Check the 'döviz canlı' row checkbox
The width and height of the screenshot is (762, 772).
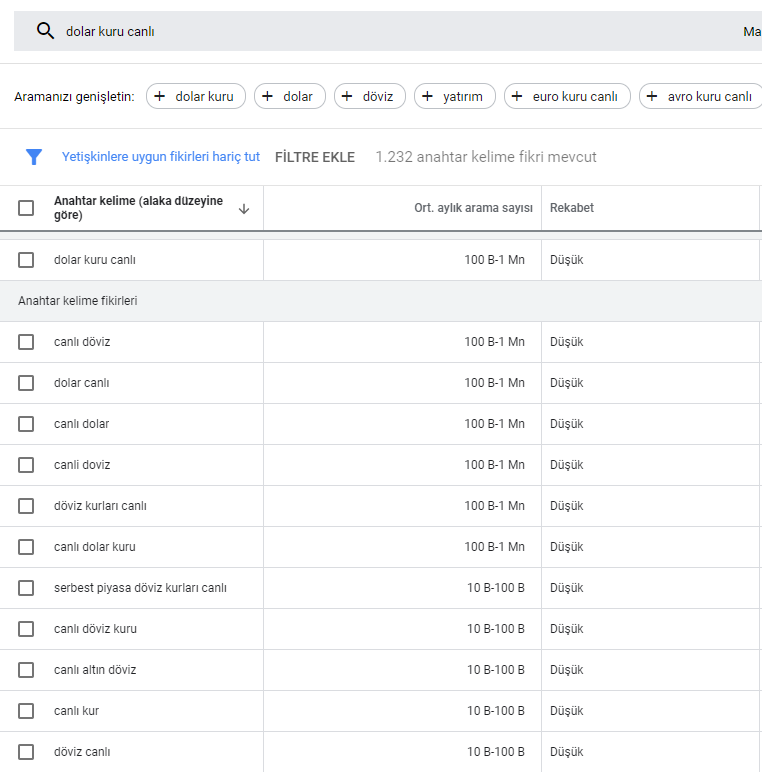[x=26, y=752]
